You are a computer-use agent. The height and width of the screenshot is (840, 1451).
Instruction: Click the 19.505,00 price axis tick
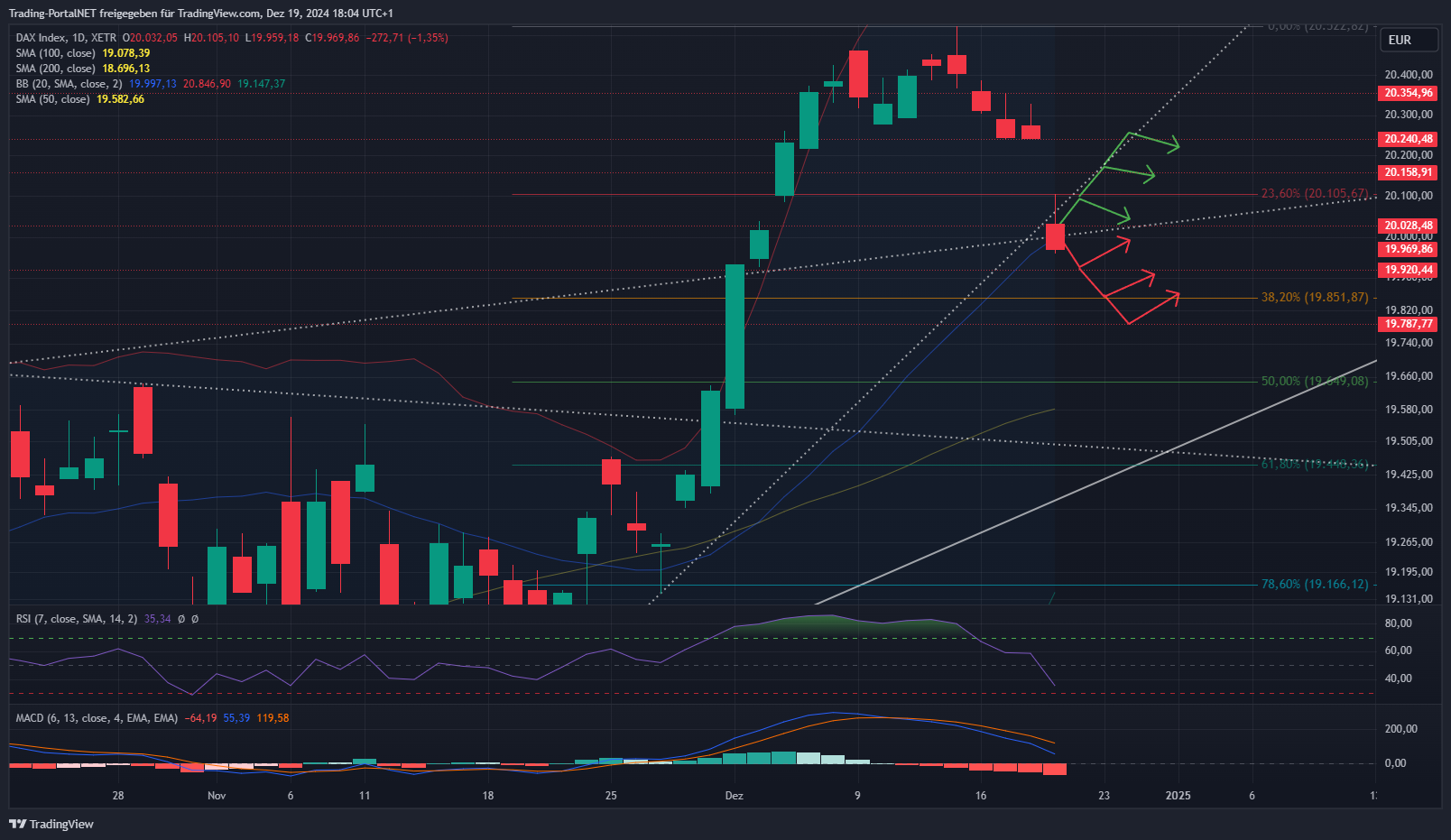click(1409, 441)
